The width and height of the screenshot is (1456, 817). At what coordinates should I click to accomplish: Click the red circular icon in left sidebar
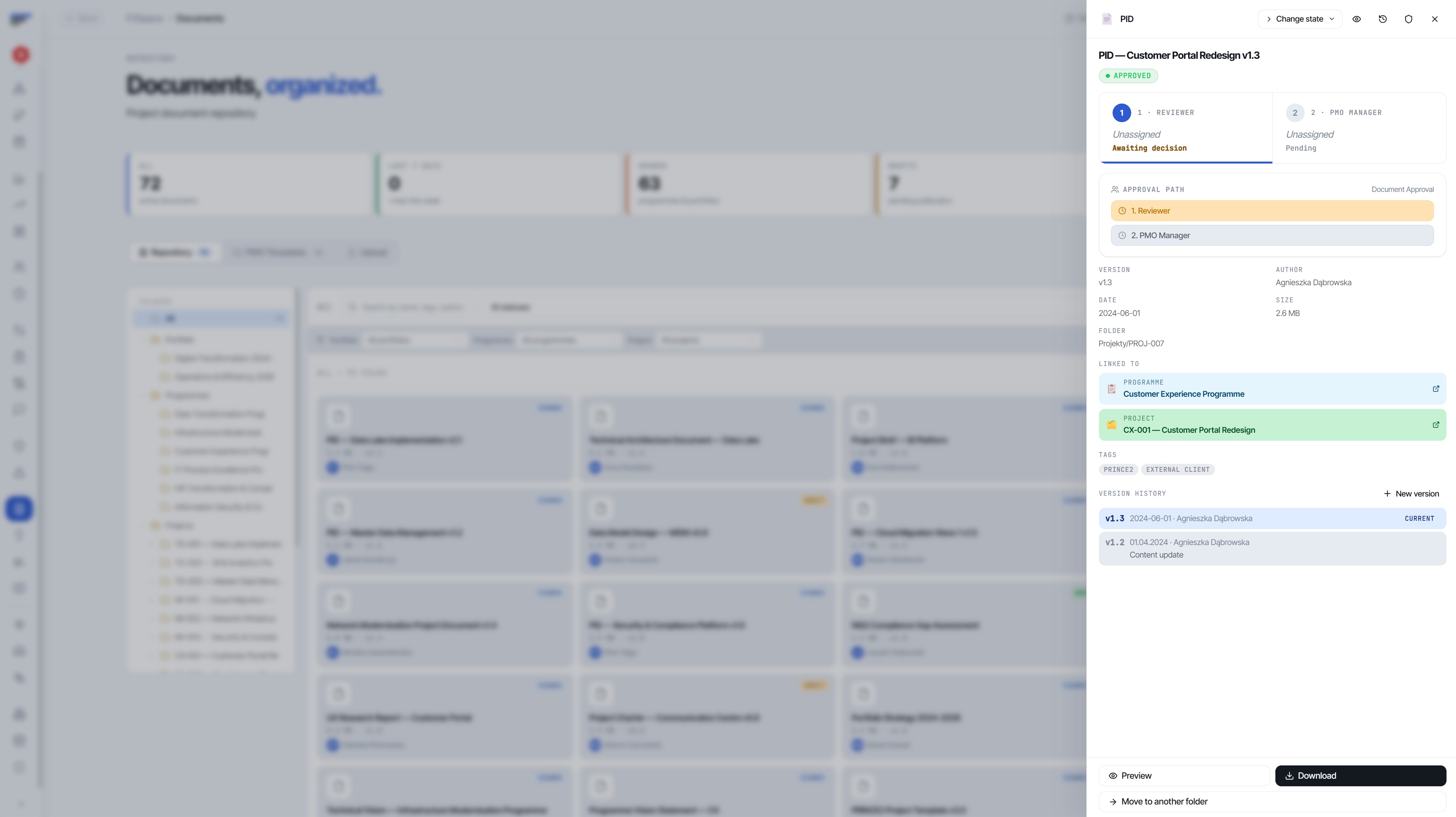(x=21, y=55)
